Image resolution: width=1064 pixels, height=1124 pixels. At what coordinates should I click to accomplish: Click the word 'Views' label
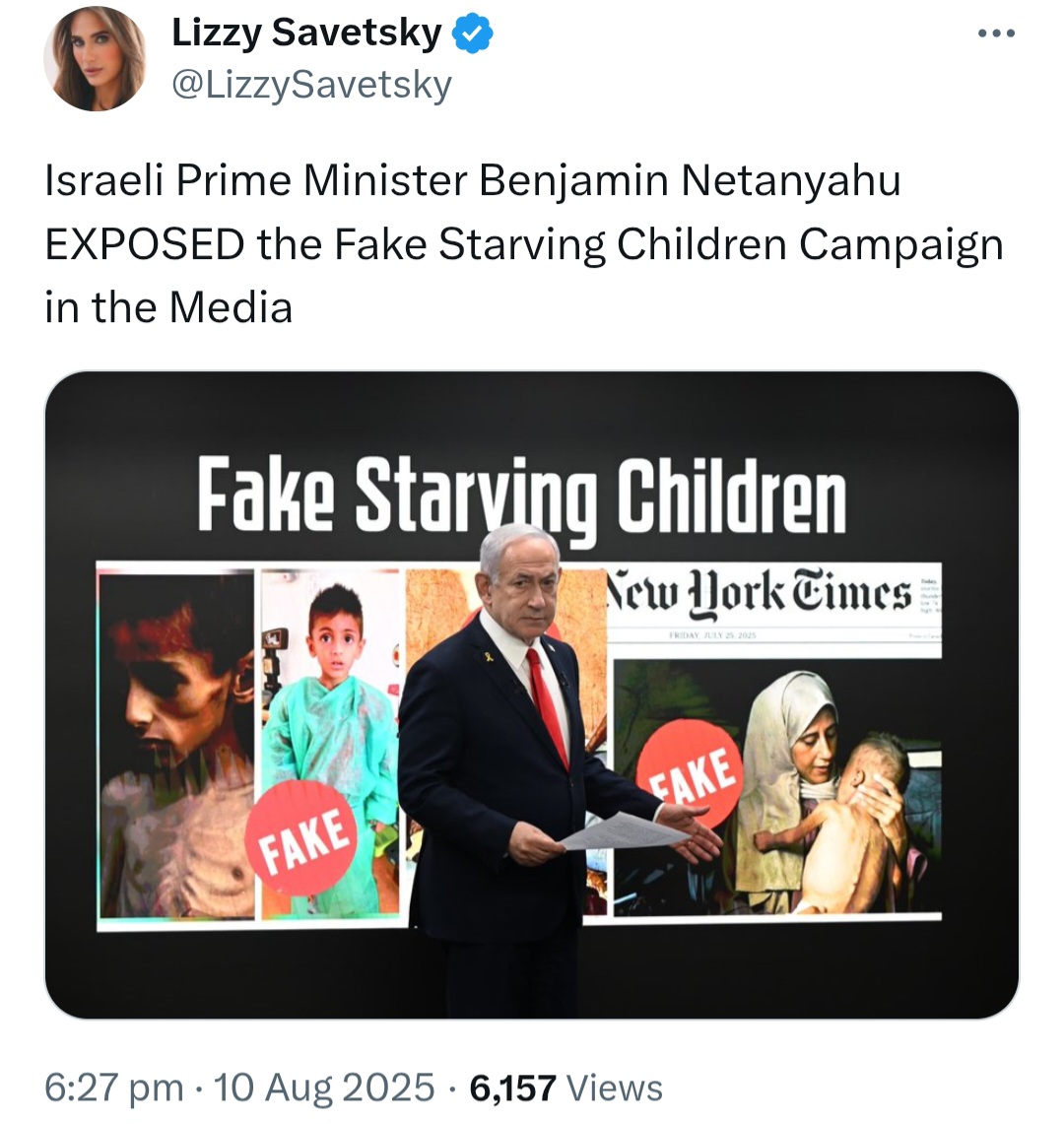[615, 1088]
